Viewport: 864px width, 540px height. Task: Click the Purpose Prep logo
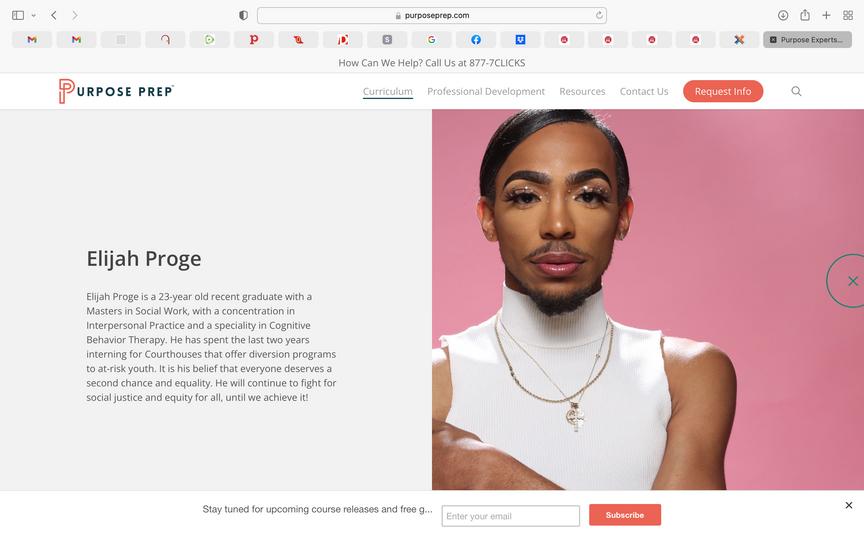coord(116,91)
